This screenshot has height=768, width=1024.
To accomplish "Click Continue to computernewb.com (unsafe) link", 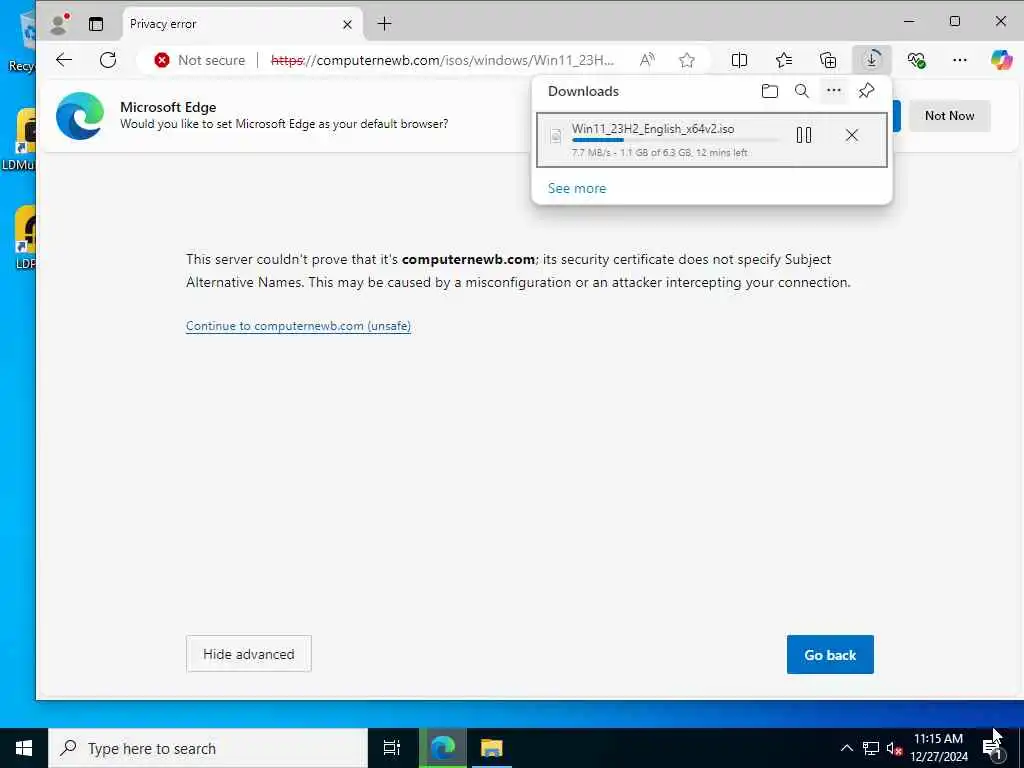I will (x=298, y=326).
